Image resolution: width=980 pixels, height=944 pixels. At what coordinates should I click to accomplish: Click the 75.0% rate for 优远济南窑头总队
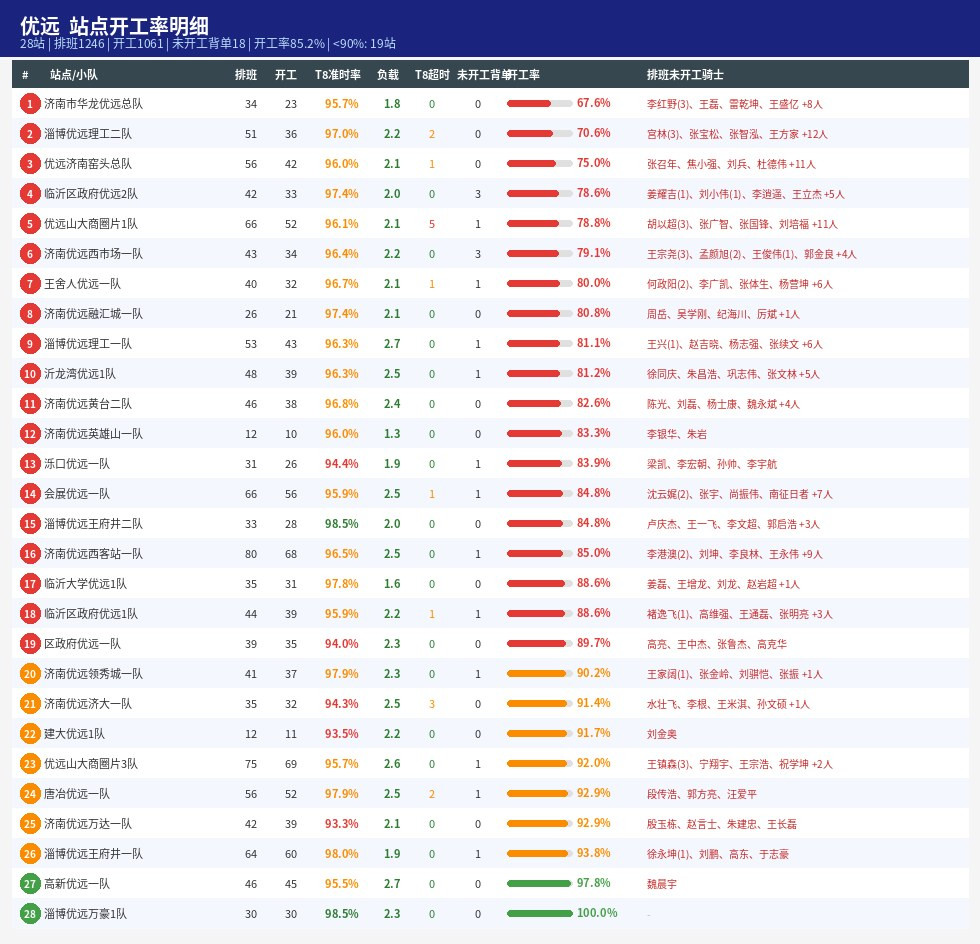(593, 163)
